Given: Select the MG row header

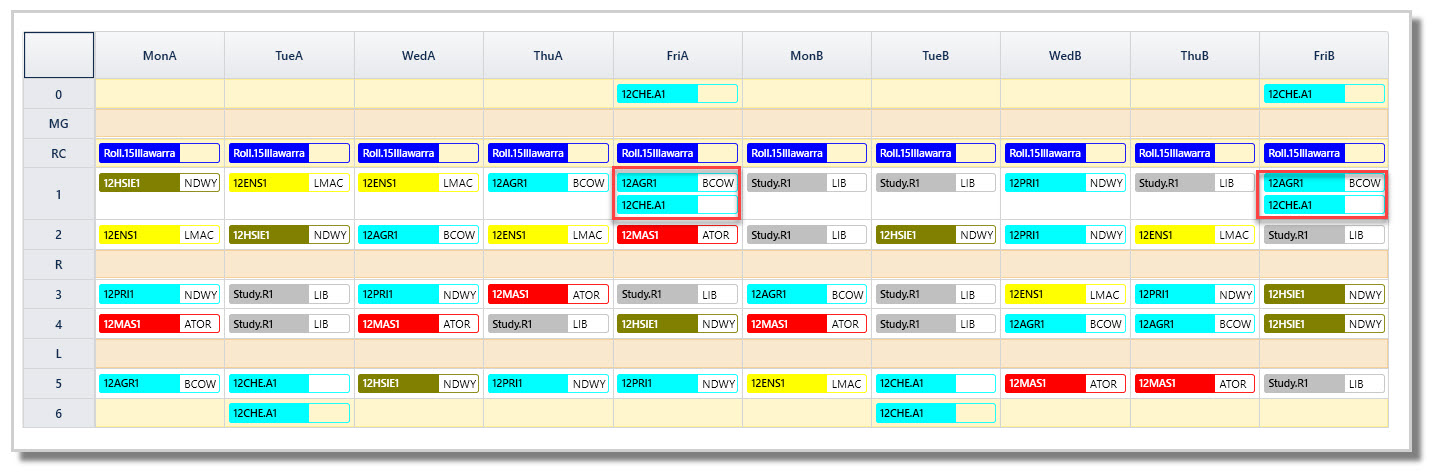Looking at the screenshot, I should click(x=59, y=124).
